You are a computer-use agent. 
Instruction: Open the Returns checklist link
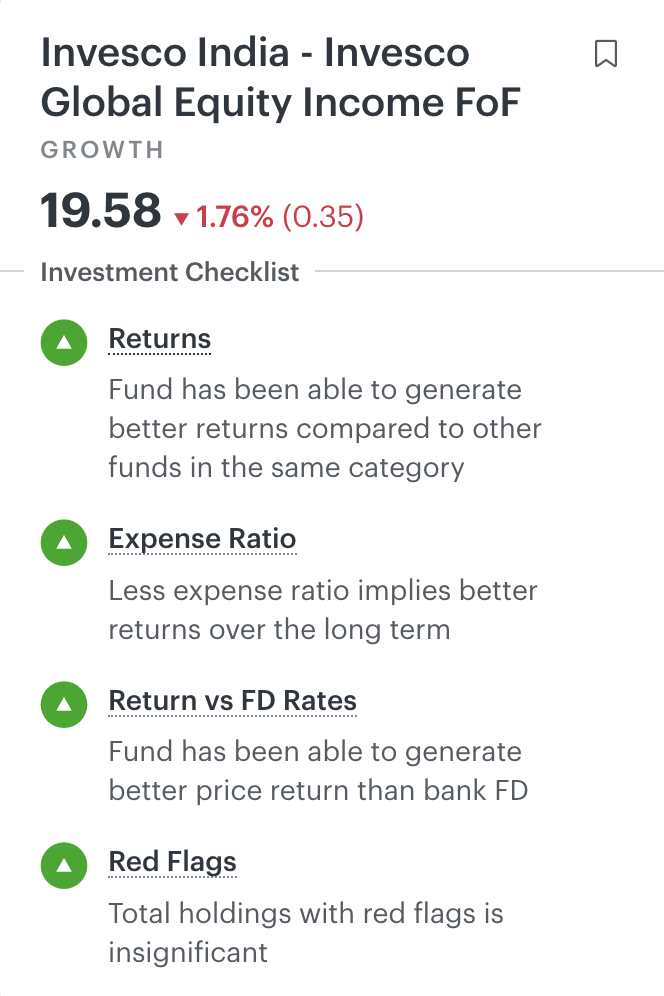160,340
